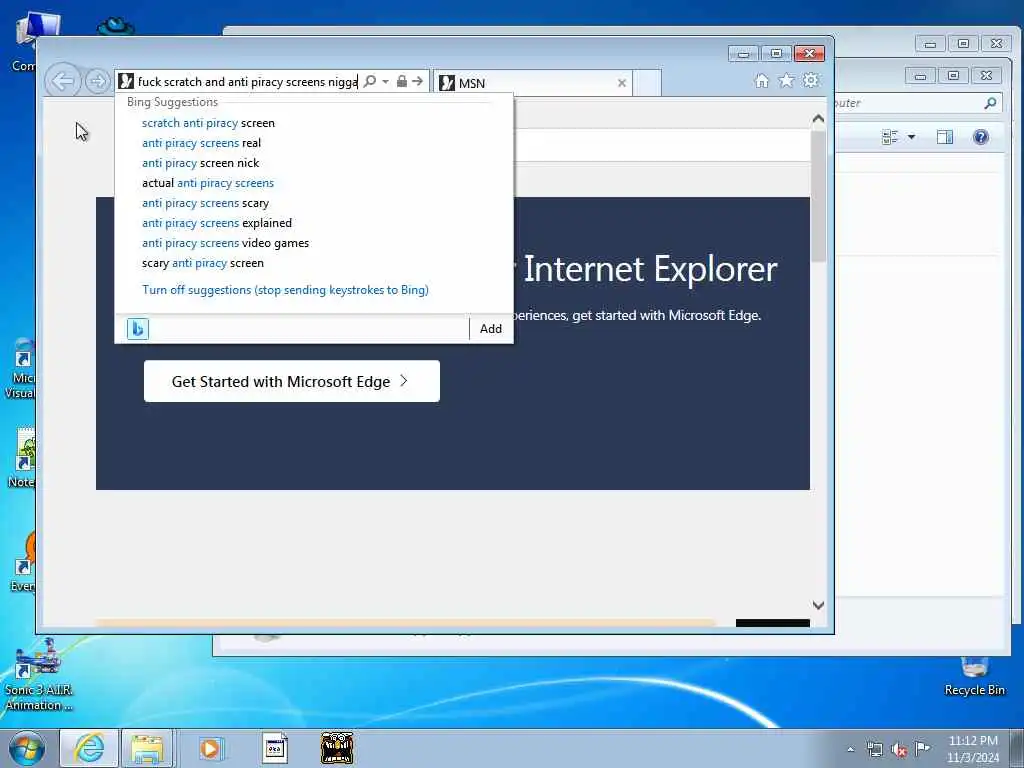Screen dimensions: 1024x768
Task: Click the page scrollbar up arrow
Action: 818,119
